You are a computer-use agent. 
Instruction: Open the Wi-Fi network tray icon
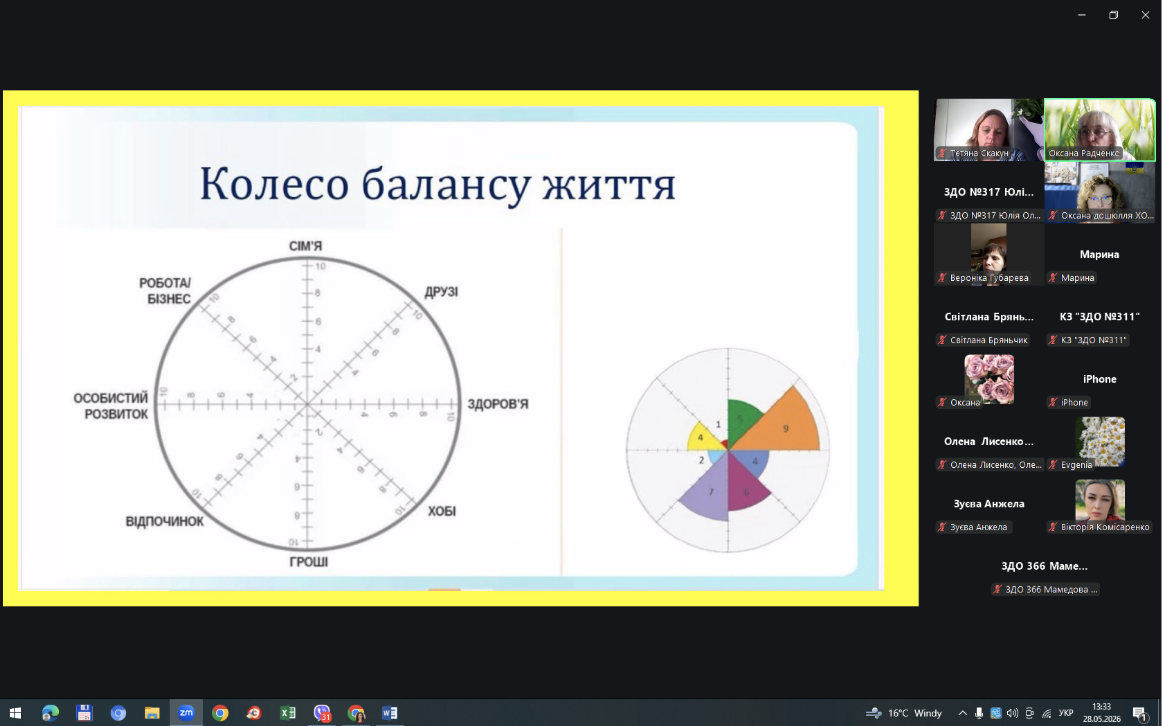1046,713
